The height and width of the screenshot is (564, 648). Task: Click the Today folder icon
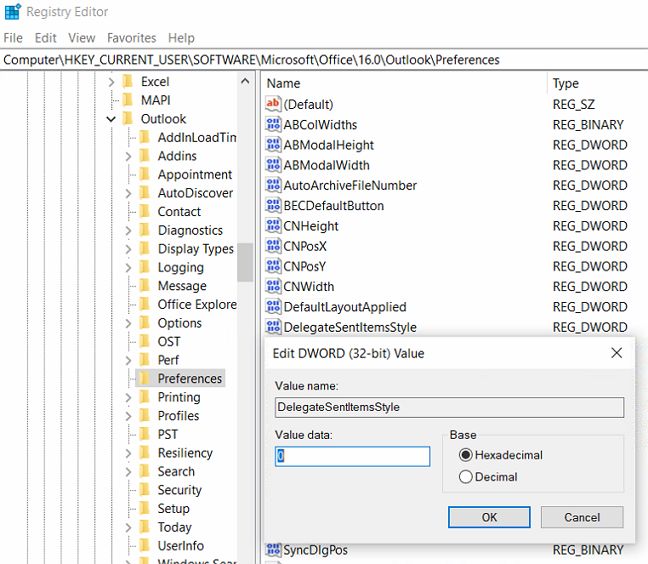[x=145, y=527]
